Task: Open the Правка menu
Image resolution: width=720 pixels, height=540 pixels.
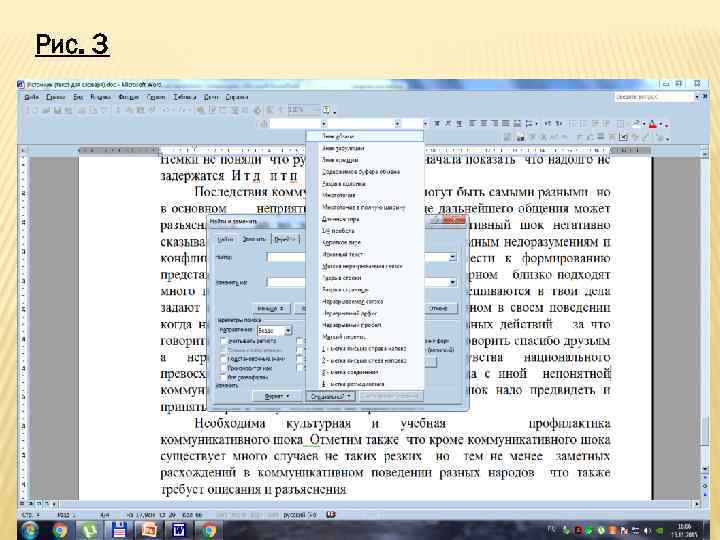Action: tap(56, 97)
